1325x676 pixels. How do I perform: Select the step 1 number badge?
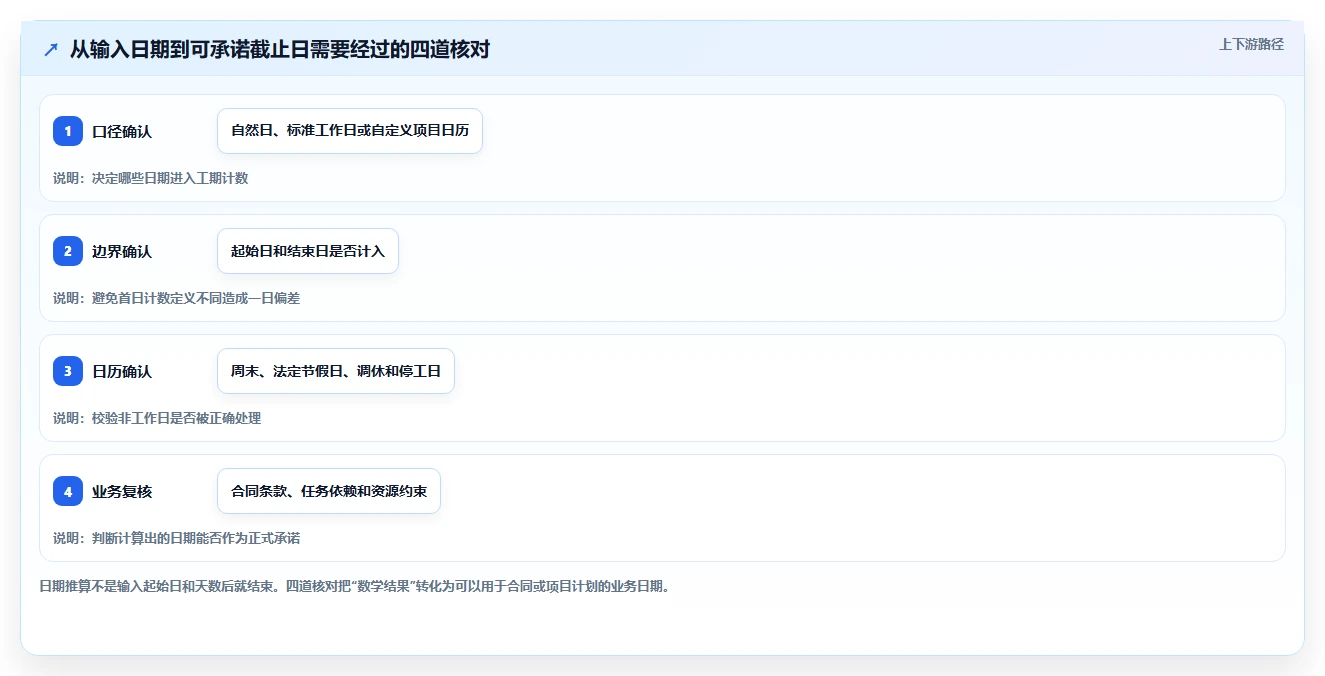(68, 131)
